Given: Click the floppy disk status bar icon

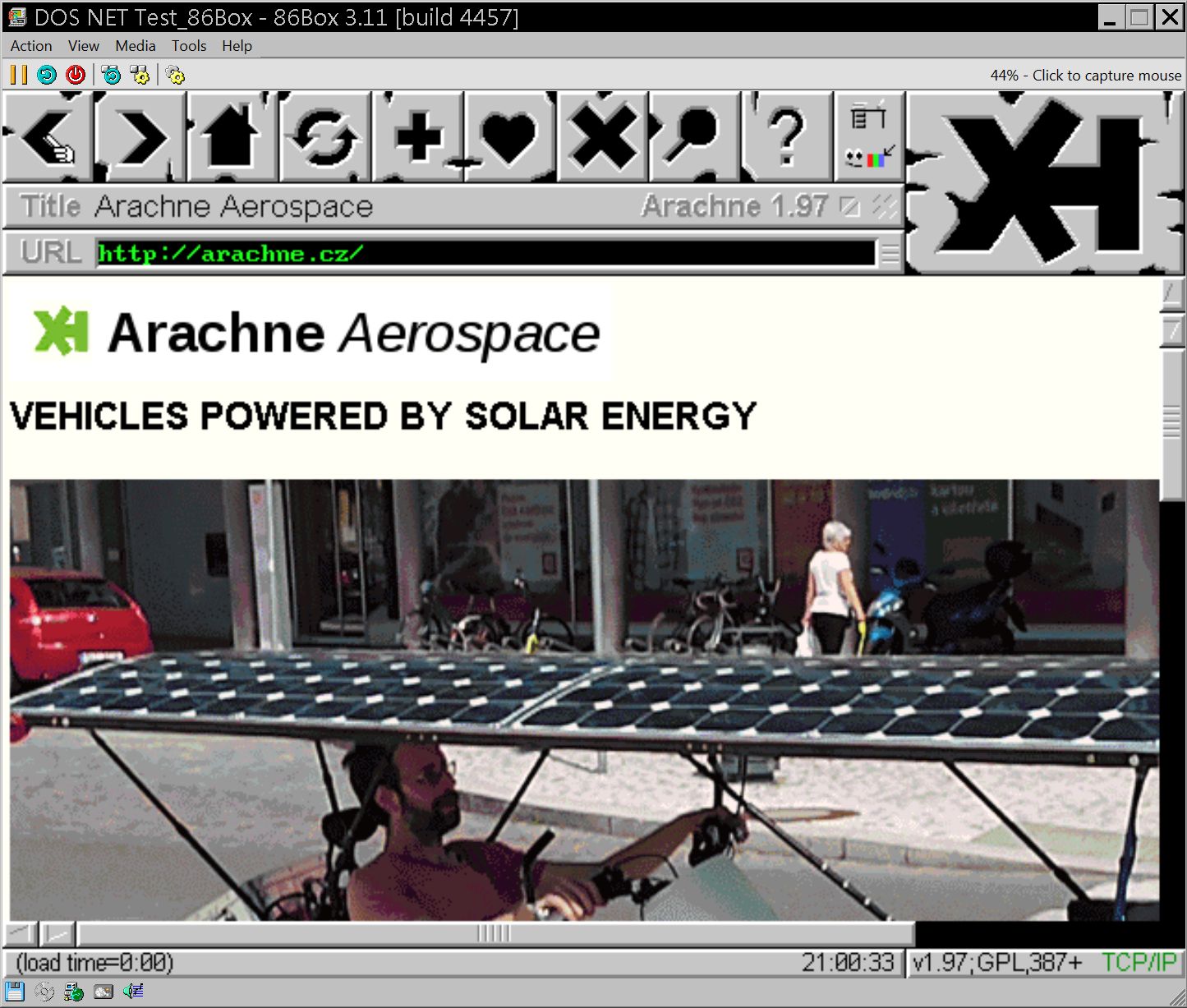Looking at the screenshot, I should (15, 992).
